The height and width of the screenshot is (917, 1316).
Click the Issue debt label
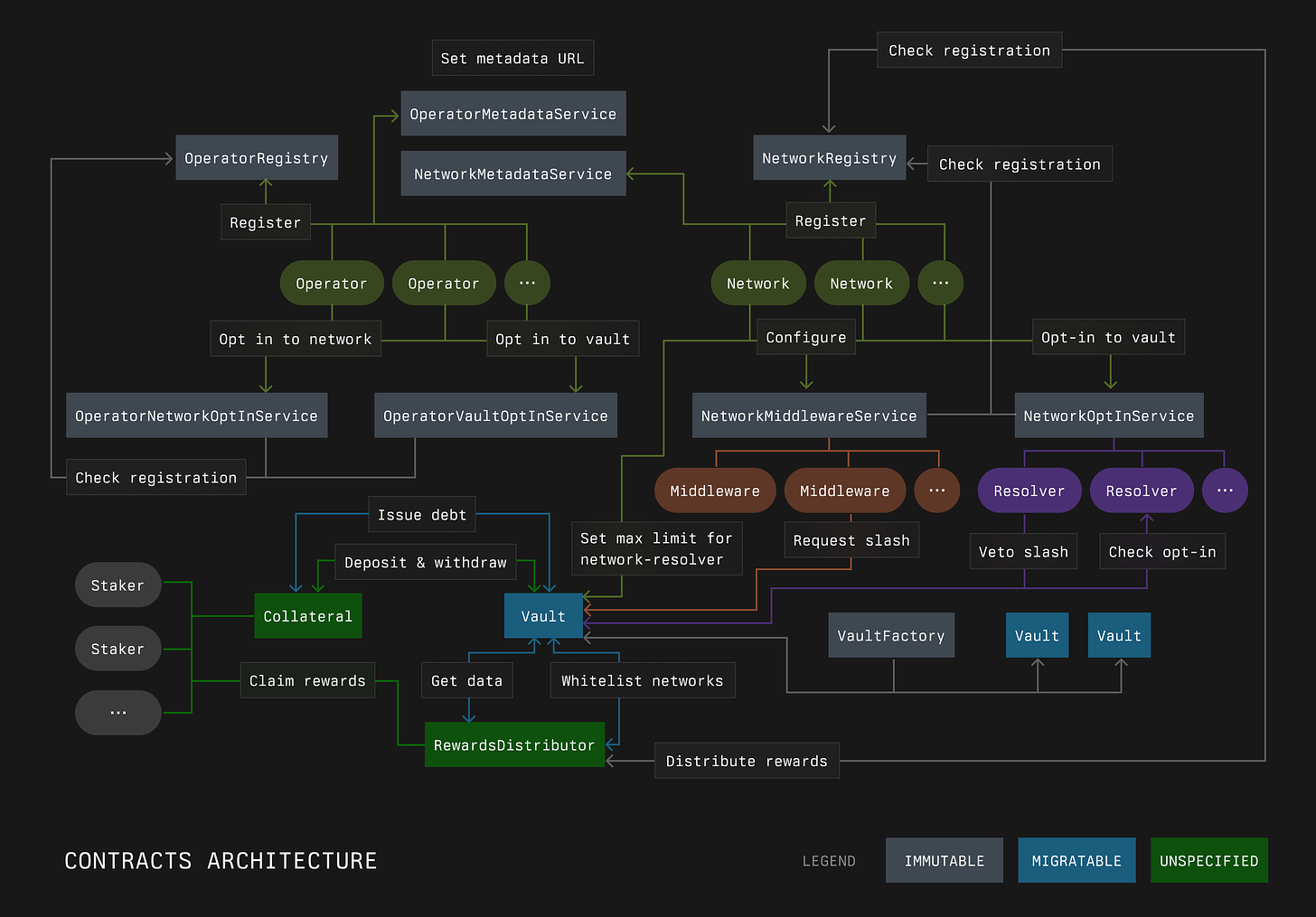pyautogui.click(x=422, y=514)
